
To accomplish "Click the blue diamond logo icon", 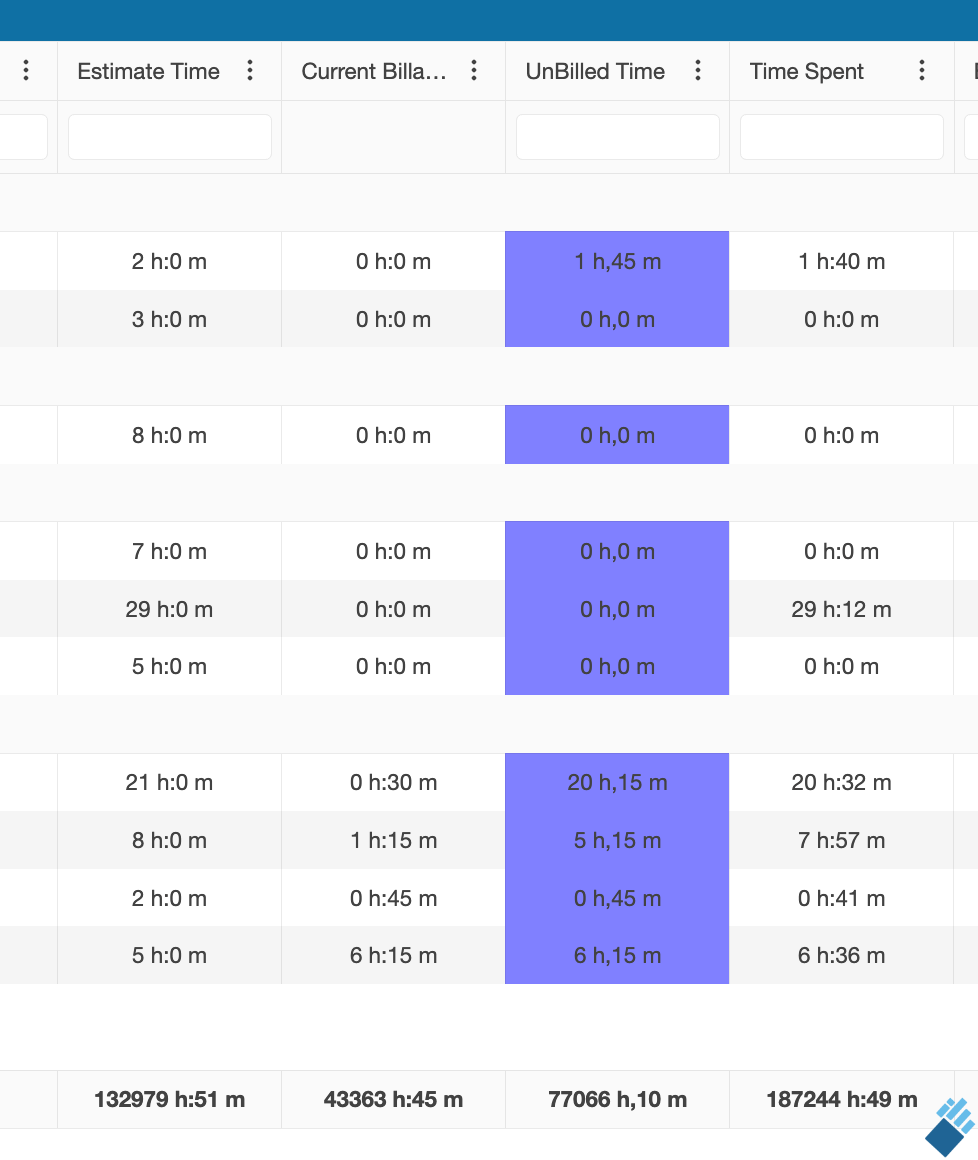I will coord(949,1127).
